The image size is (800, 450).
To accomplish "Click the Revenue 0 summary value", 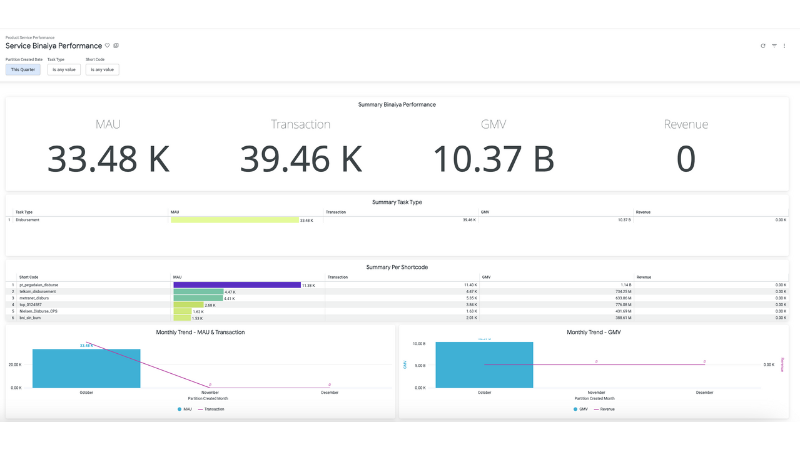I will pos(686,159).
